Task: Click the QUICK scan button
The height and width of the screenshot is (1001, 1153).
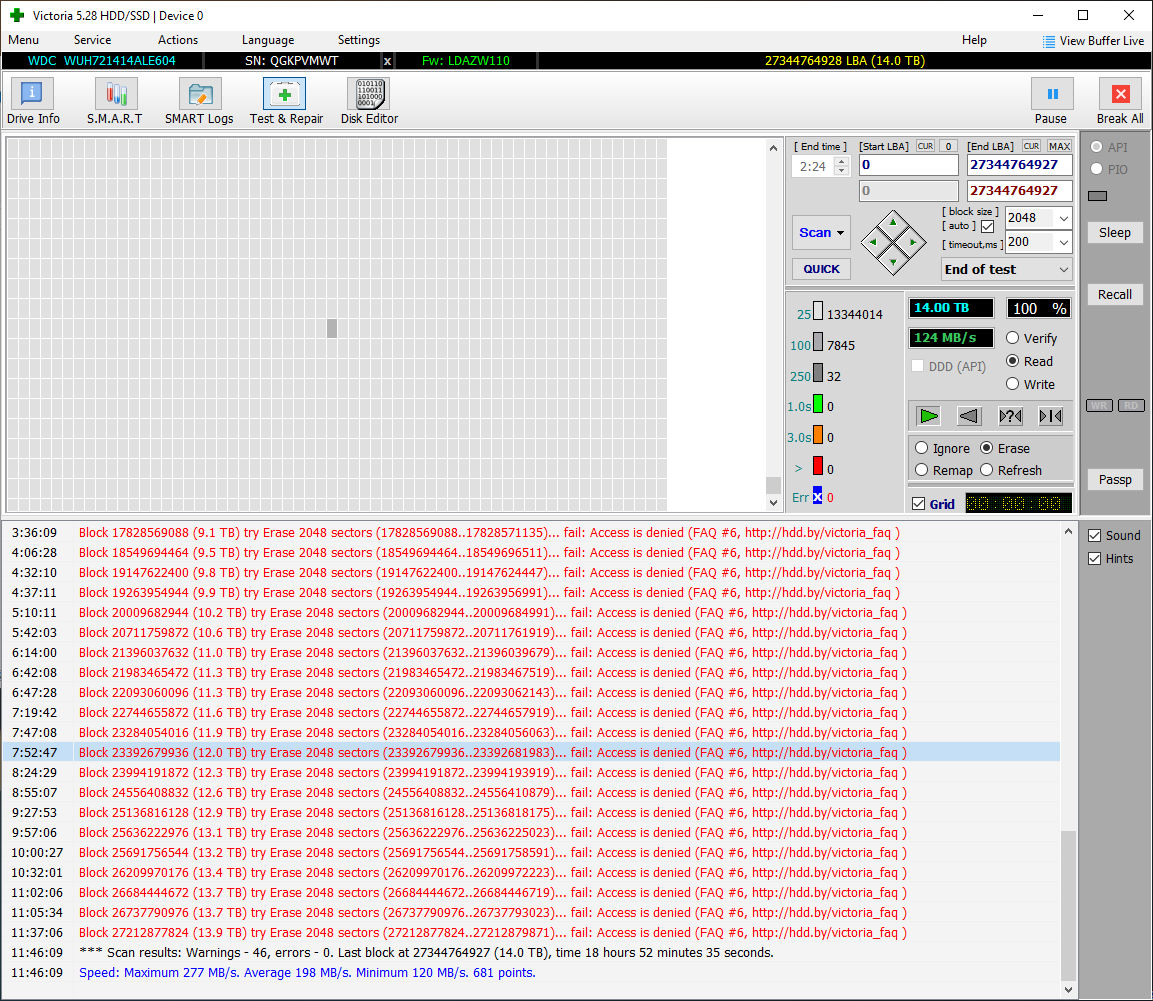Action: 821,269
